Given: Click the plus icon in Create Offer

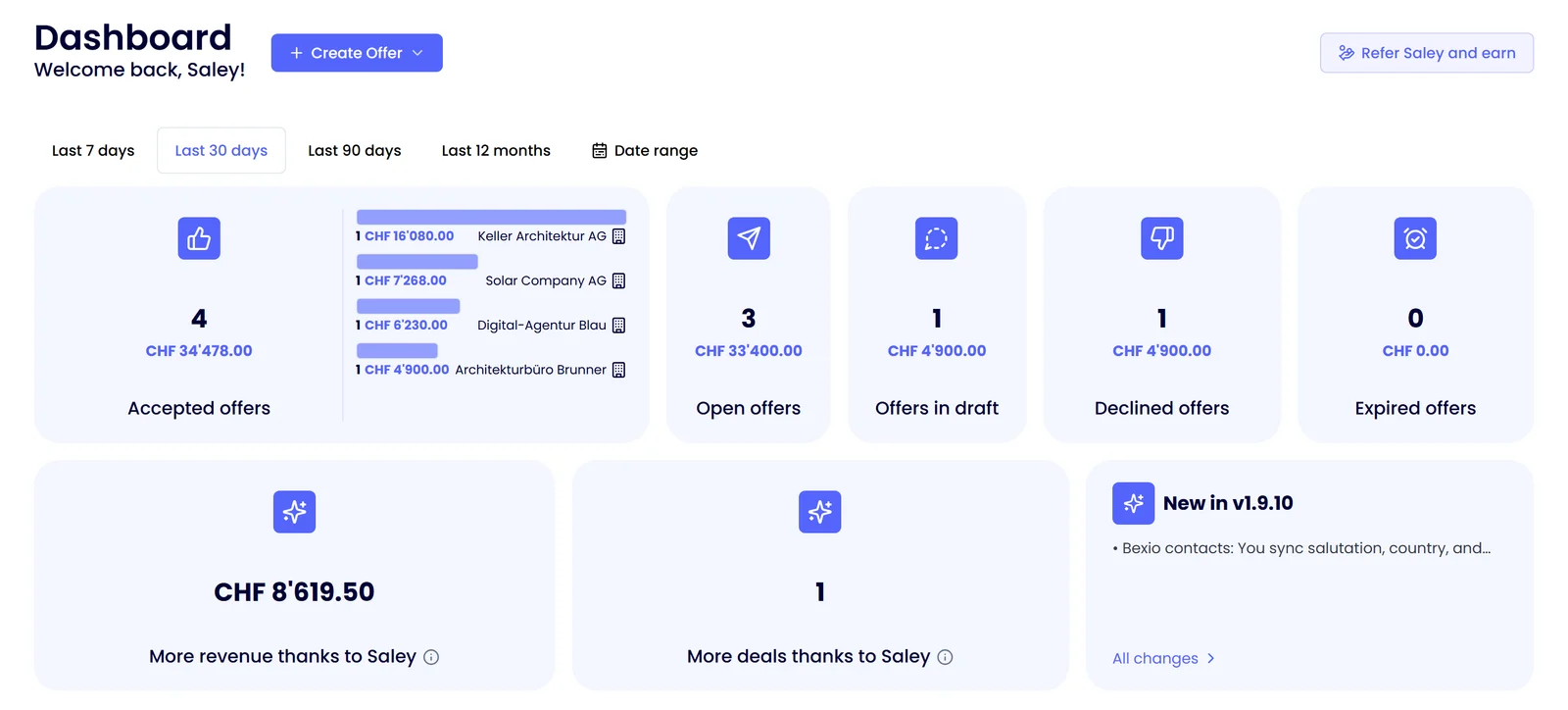Looking at the screenshot, I should pyautogui.click(x=296, y=53).
